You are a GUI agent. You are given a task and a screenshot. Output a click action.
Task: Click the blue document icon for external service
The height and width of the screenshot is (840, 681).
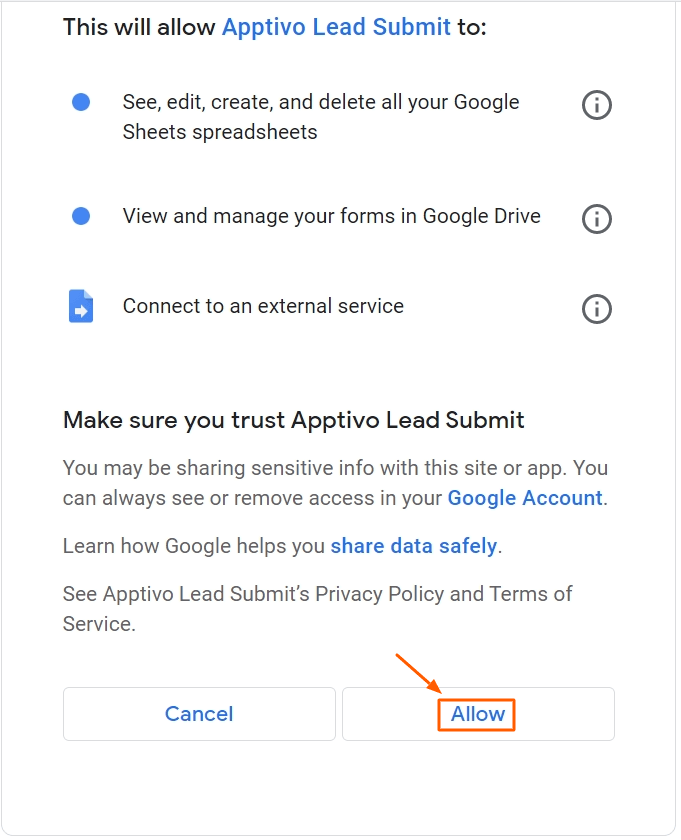(81, 307)
